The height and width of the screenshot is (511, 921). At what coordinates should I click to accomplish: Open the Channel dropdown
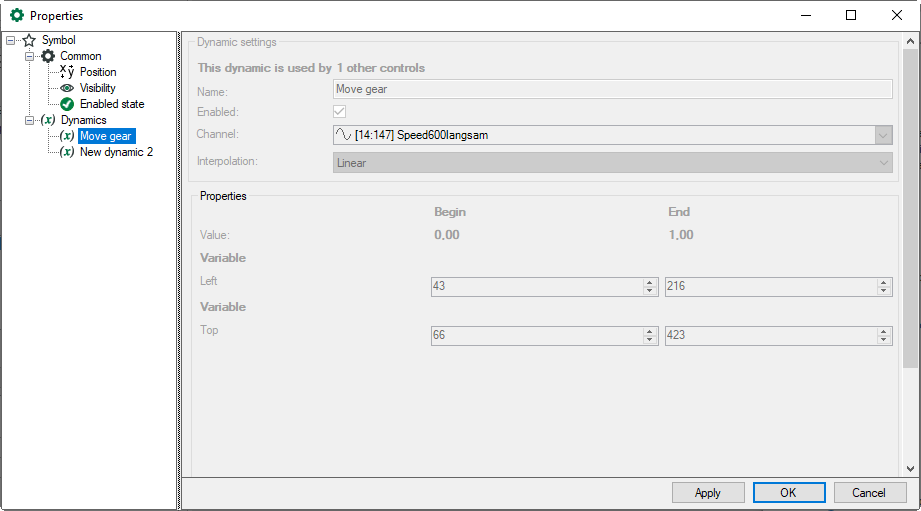click(x=883, y=135)
